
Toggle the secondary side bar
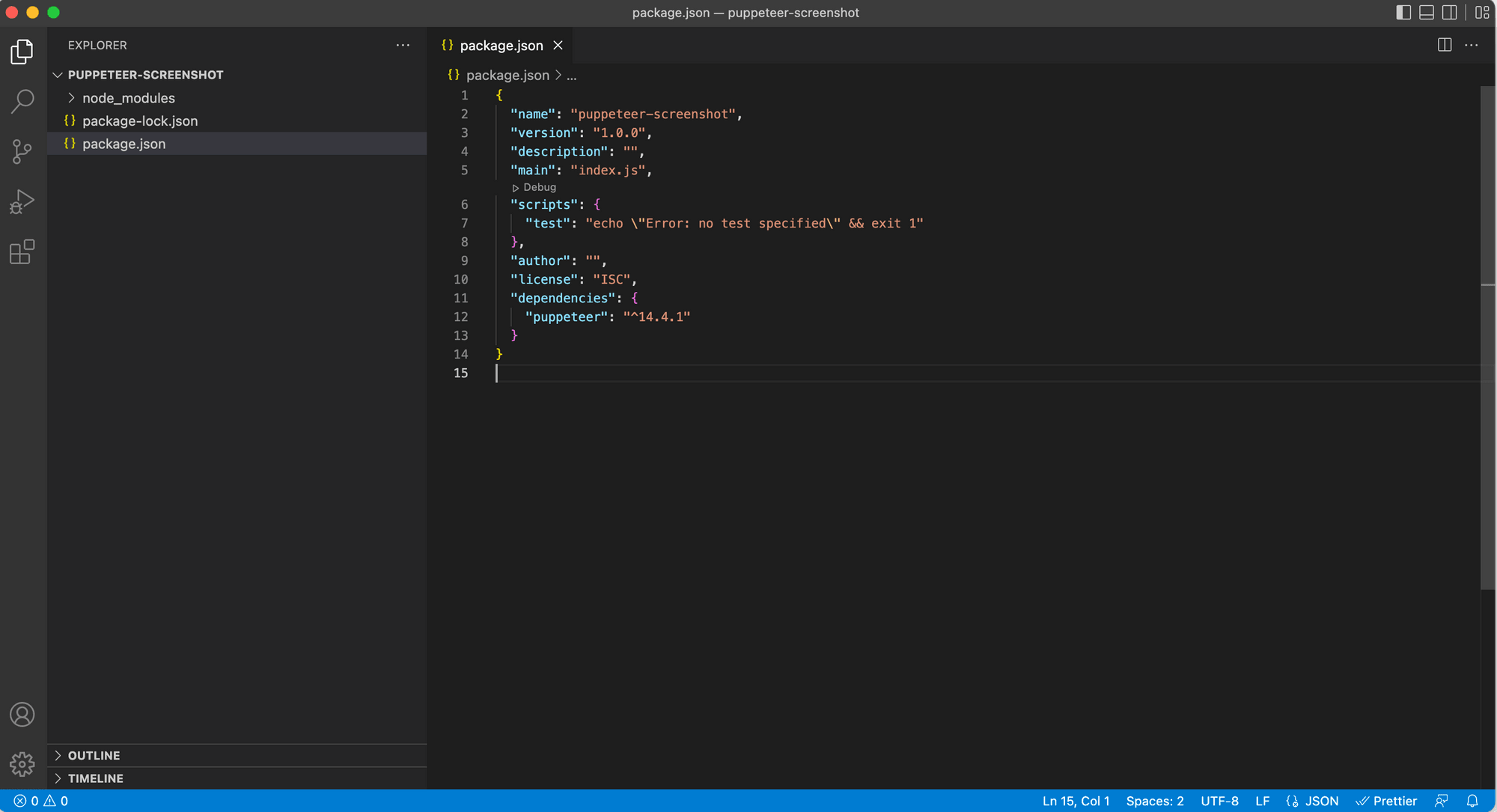click(x=1450, y=13)
